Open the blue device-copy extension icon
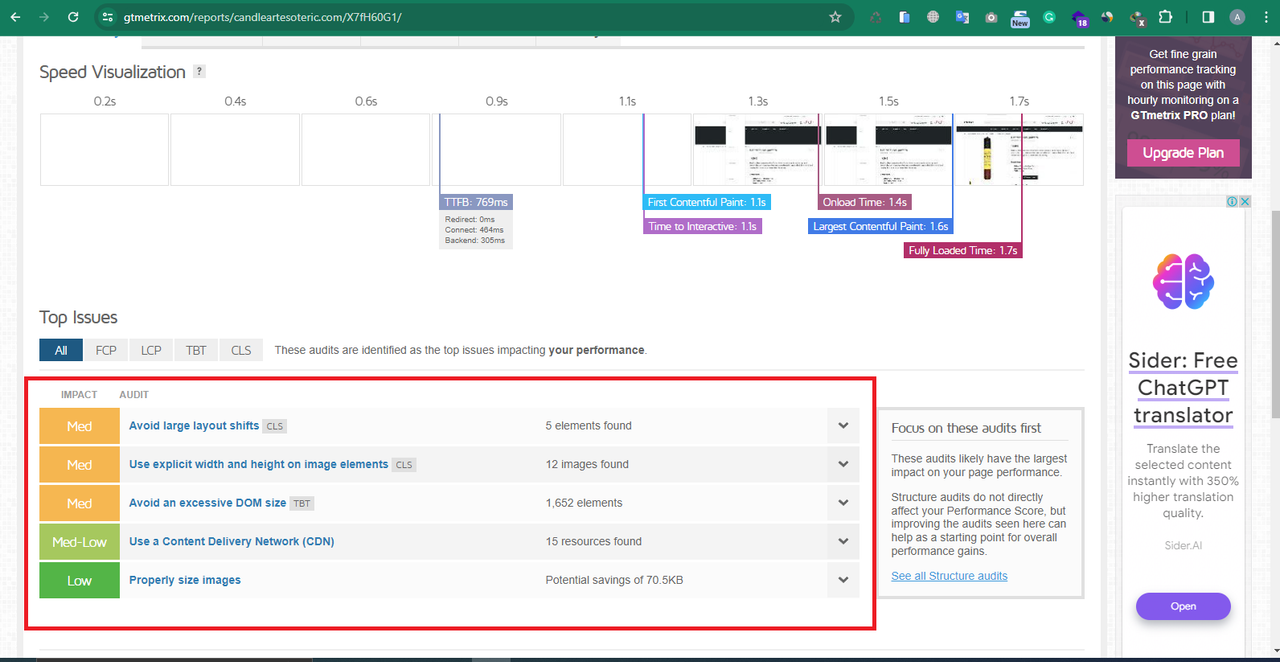This screenshot has height=662, width=1280. point(904,17)
